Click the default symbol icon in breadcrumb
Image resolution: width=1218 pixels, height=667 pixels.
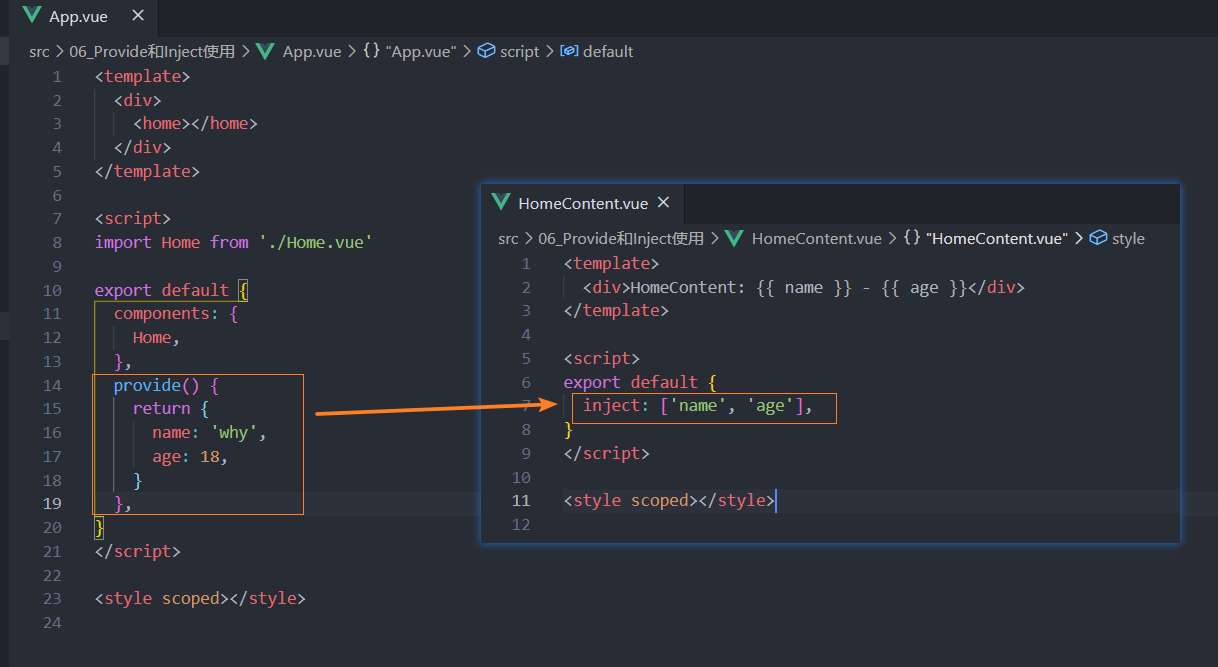click(569, 51)
